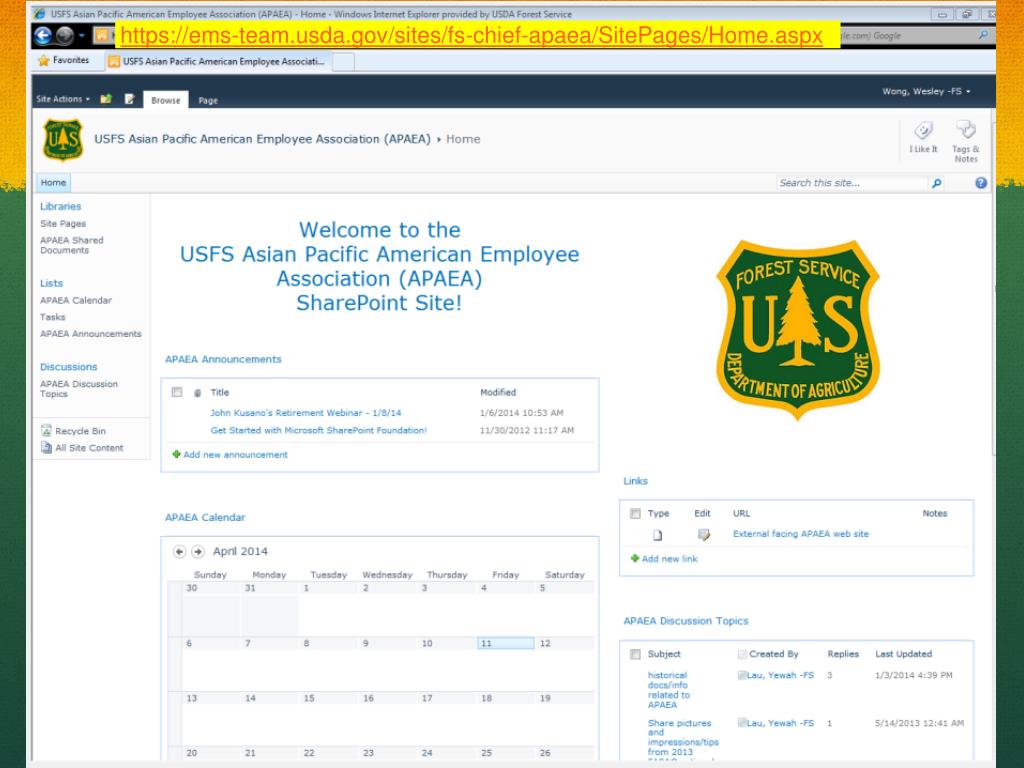Toggle select-all checkbox in Discussion Topics

(635, 654)
